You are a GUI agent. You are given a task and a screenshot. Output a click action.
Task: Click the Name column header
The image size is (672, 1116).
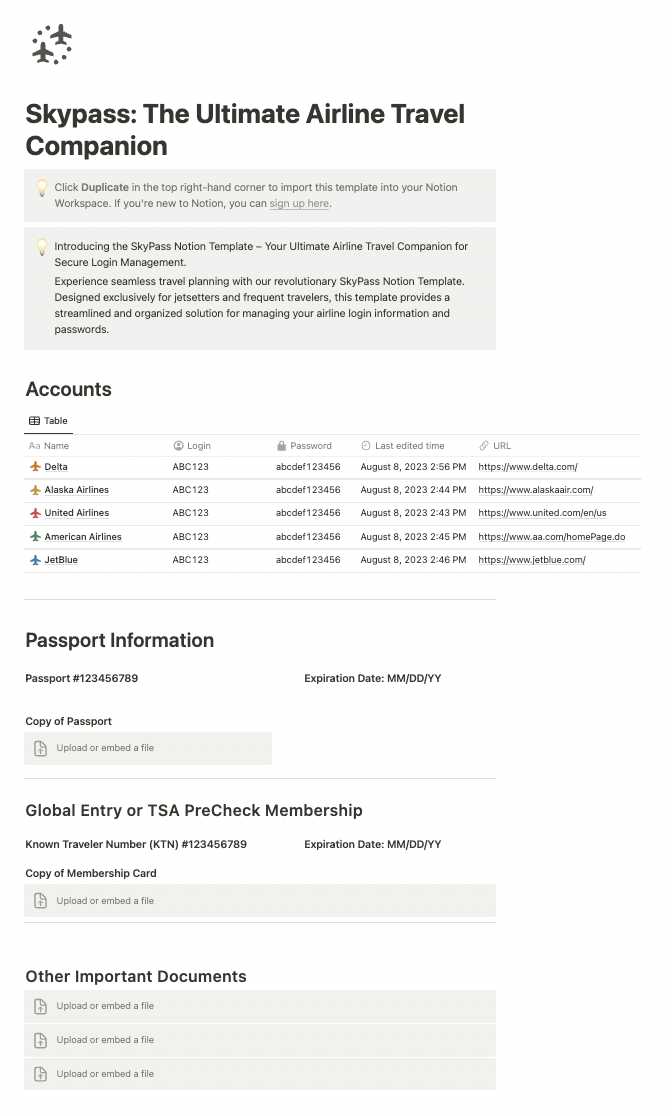coord(56,446)
